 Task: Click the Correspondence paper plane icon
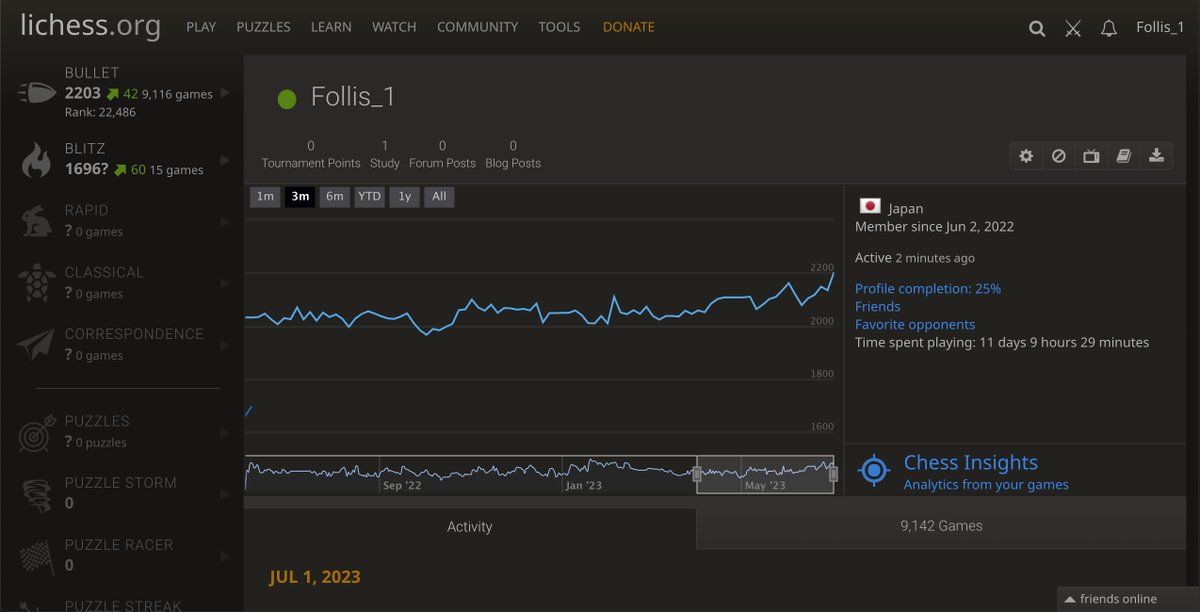[x=35, y=345]
